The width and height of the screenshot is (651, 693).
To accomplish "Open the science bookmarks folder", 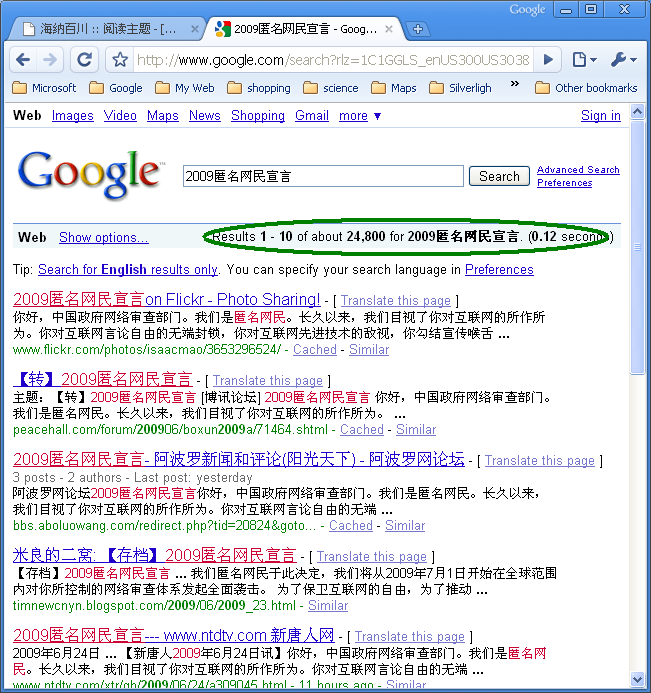I will coord(331,88).
